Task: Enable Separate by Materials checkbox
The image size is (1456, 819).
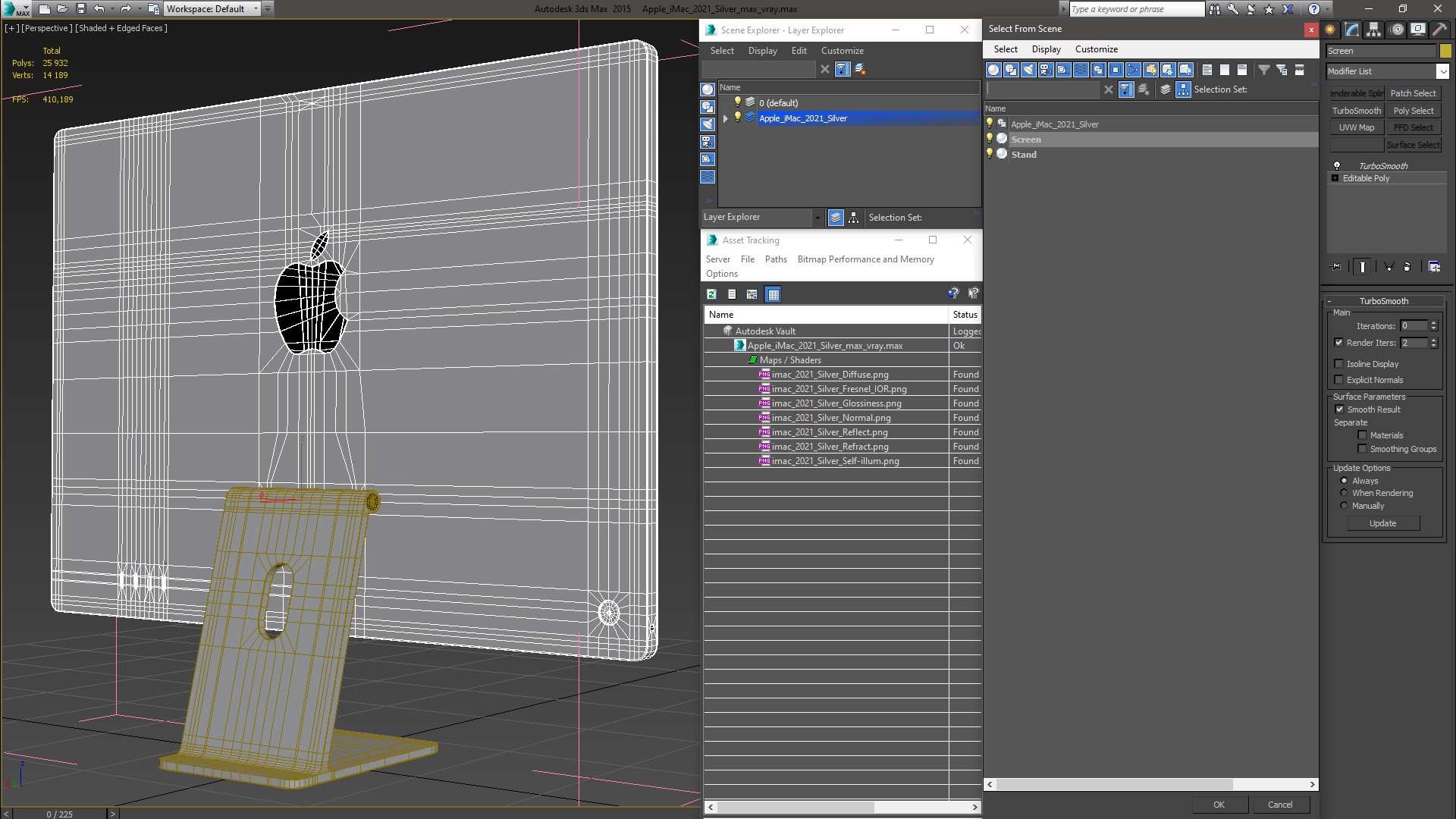Action: [1362, 435]
